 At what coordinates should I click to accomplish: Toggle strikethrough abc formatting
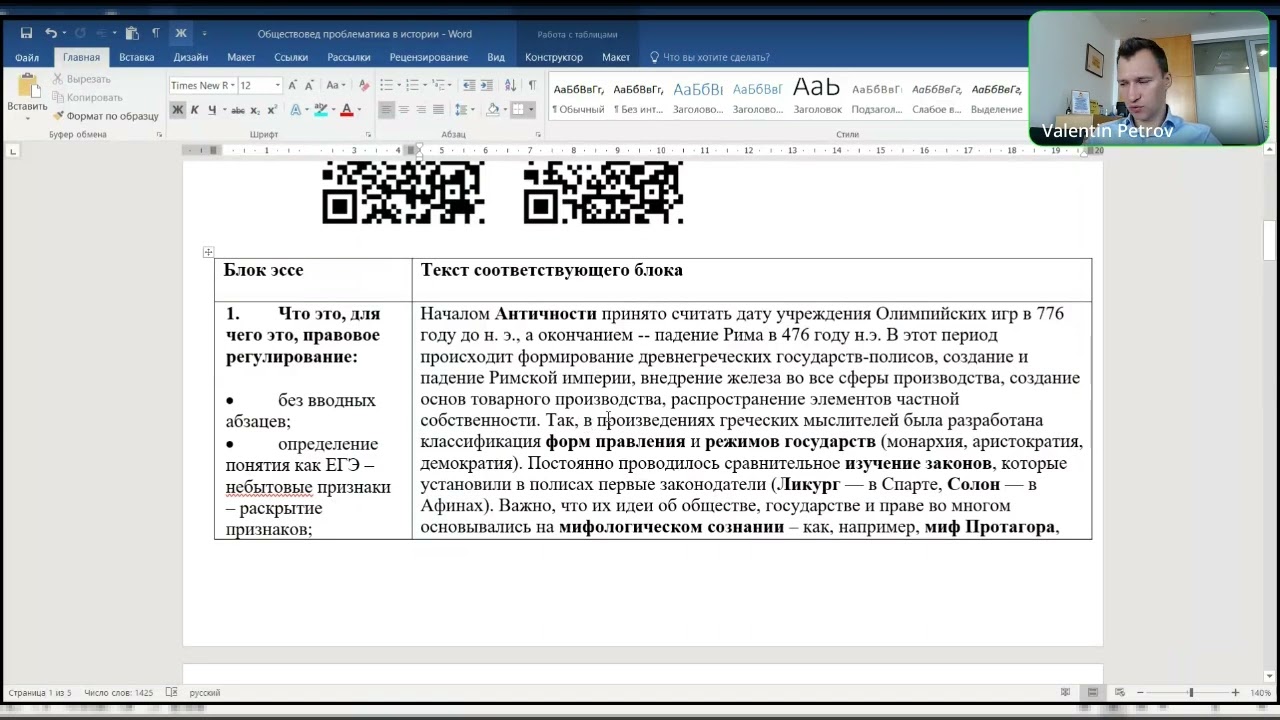237,110
